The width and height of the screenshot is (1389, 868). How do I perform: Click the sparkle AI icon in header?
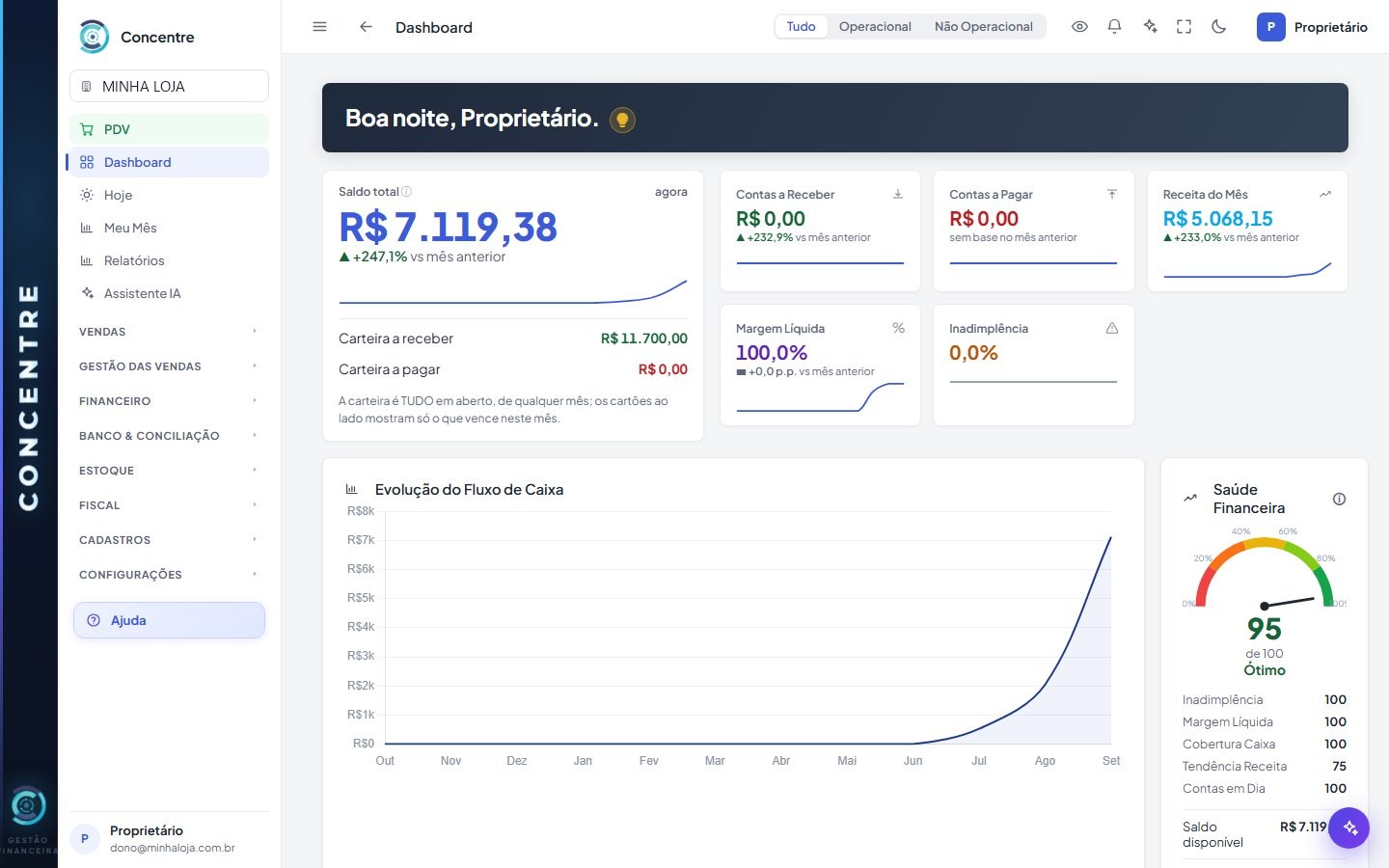(1150, 27)
